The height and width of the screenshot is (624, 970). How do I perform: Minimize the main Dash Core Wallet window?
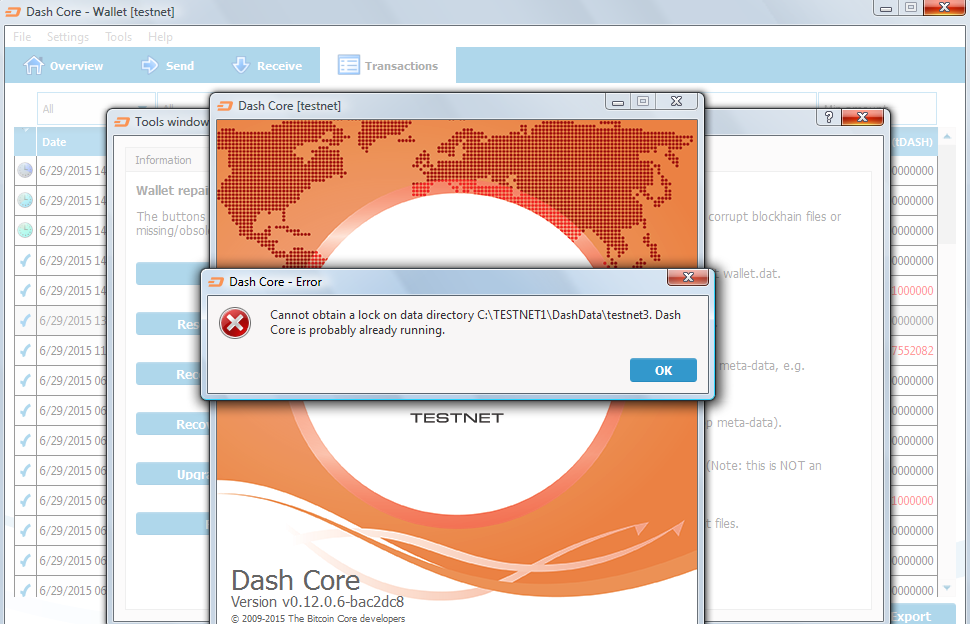pyautogui.click(x=886, y=7)
